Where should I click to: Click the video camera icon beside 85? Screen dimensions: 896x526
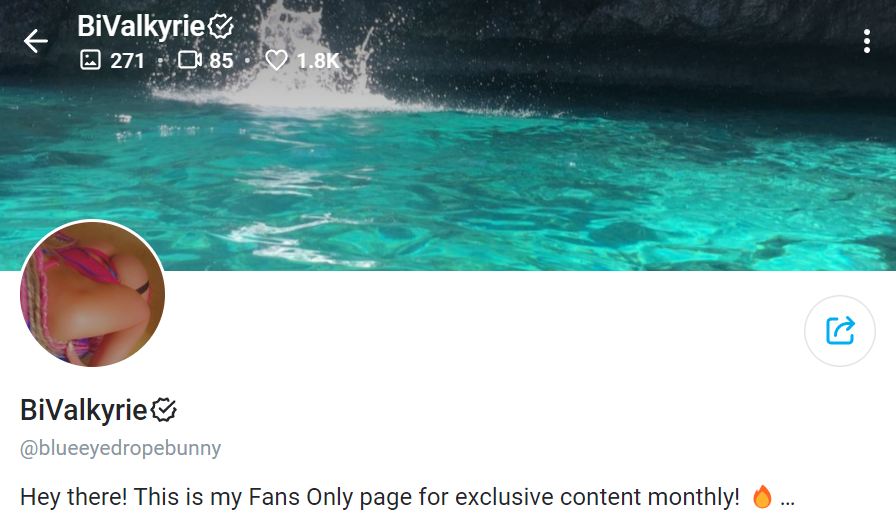190,59
